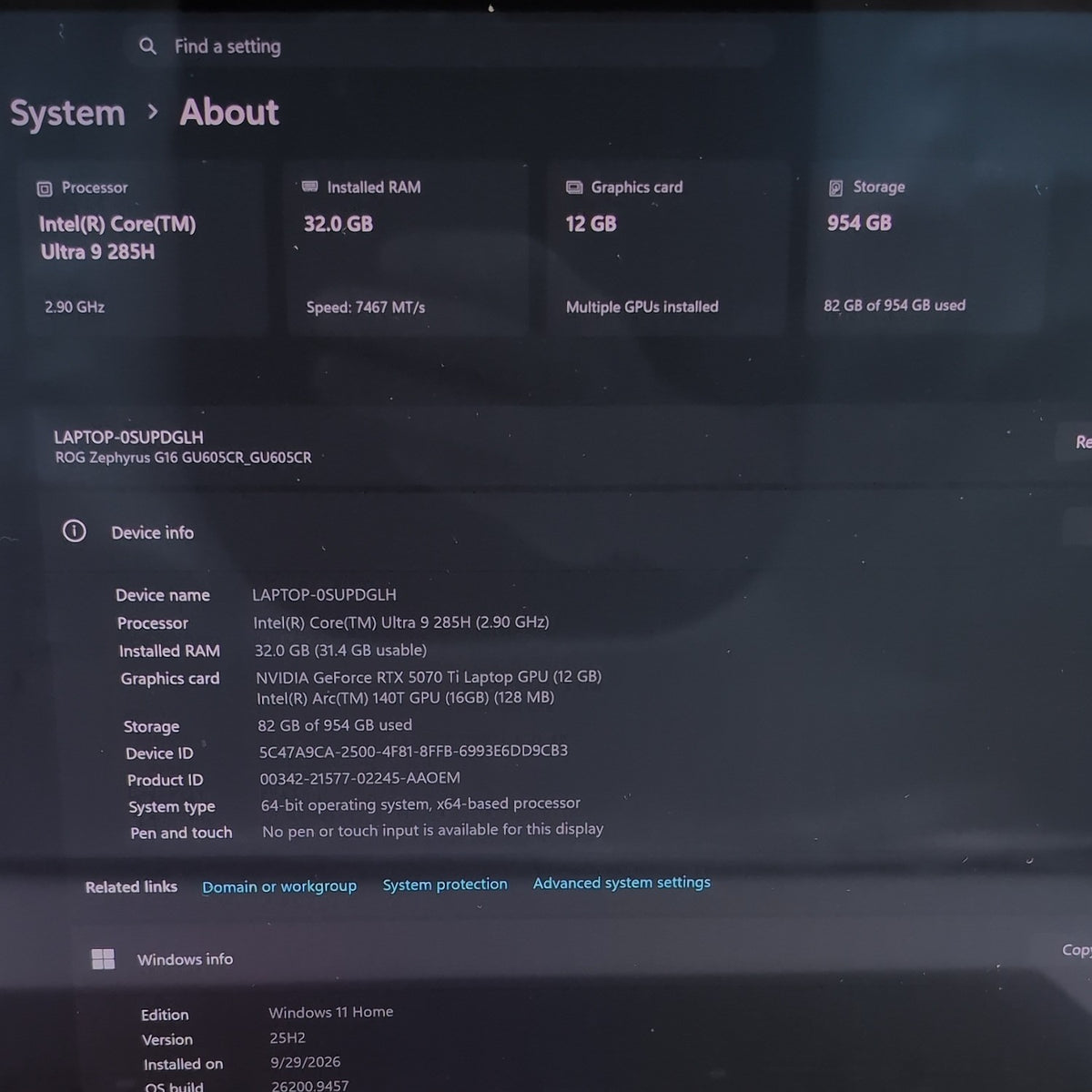Select the ROG Zephyrus G16 model text
1092x1092 pixels.
183,458
